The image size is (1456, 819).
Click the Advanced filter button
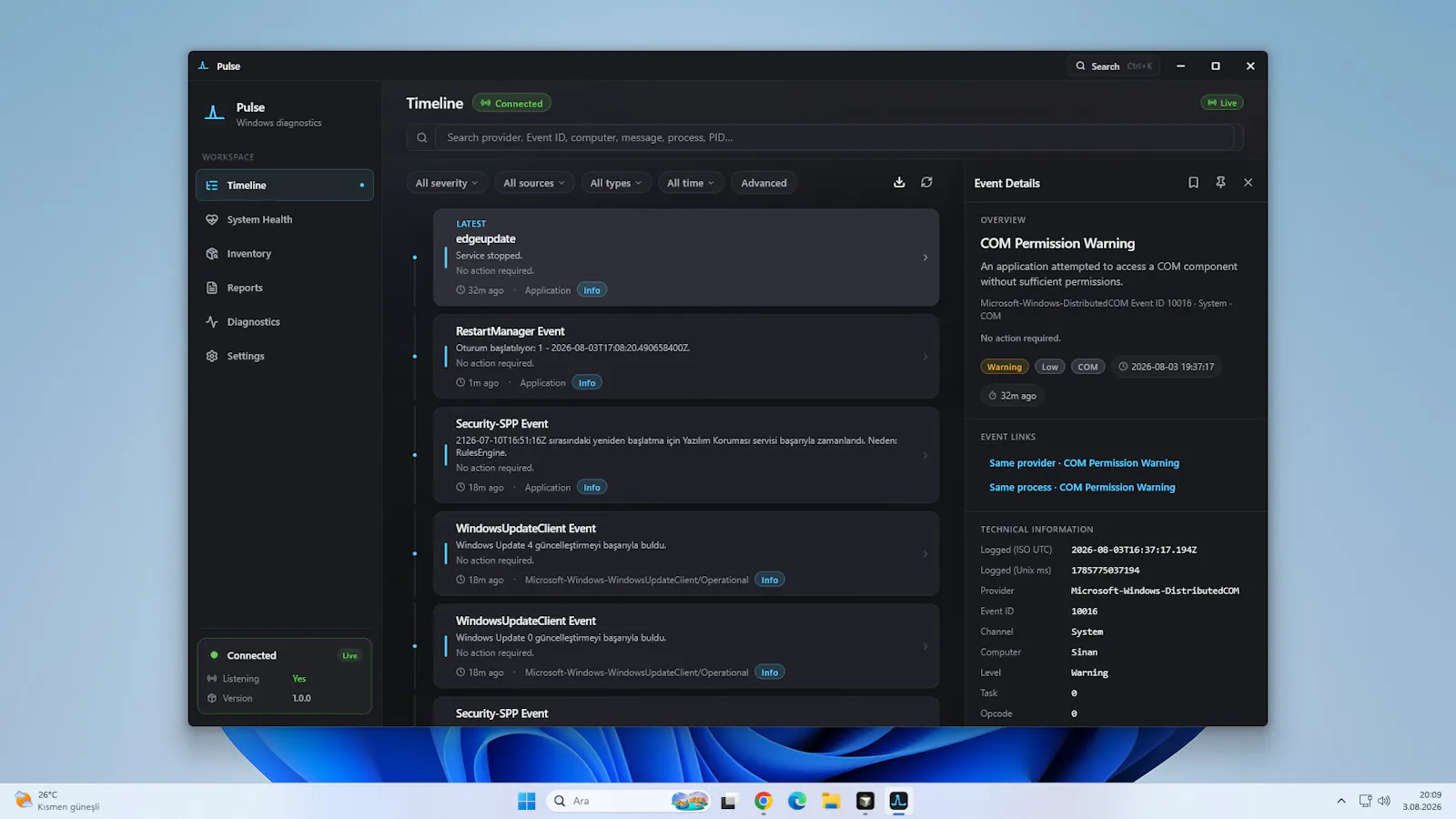tap(763, 183)
